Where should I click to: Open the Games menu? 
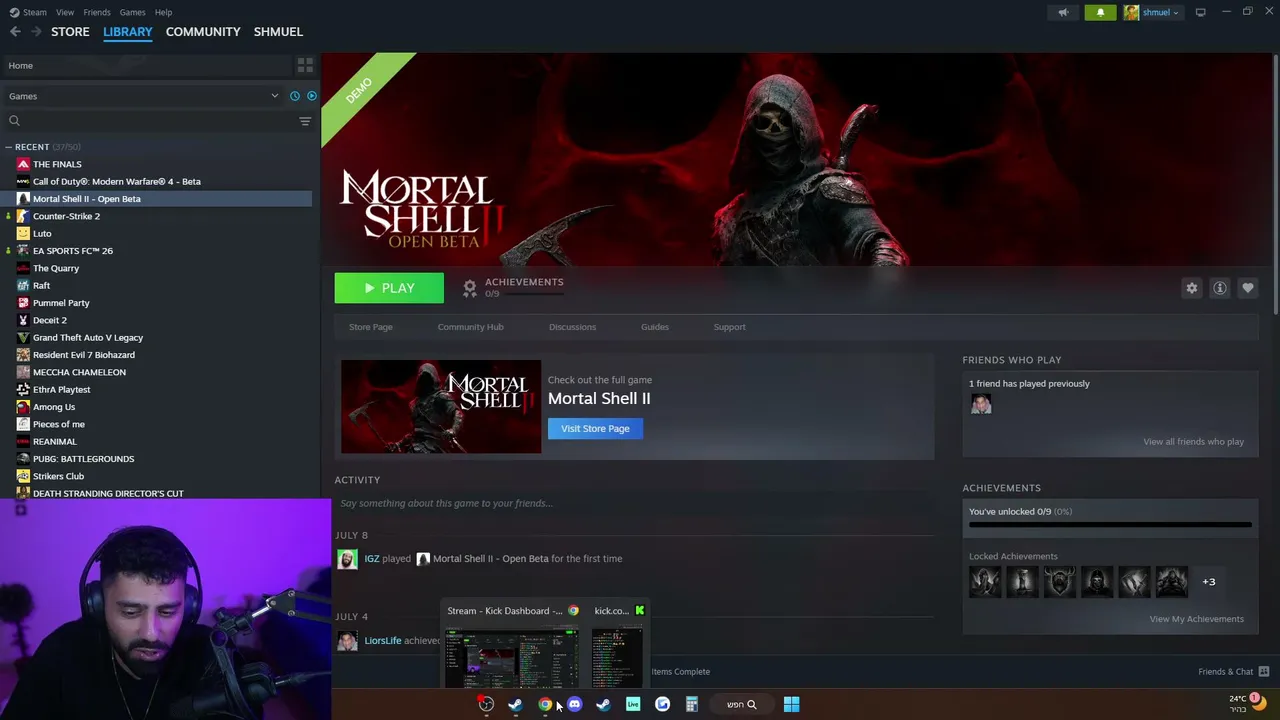(x=132, y=12)
